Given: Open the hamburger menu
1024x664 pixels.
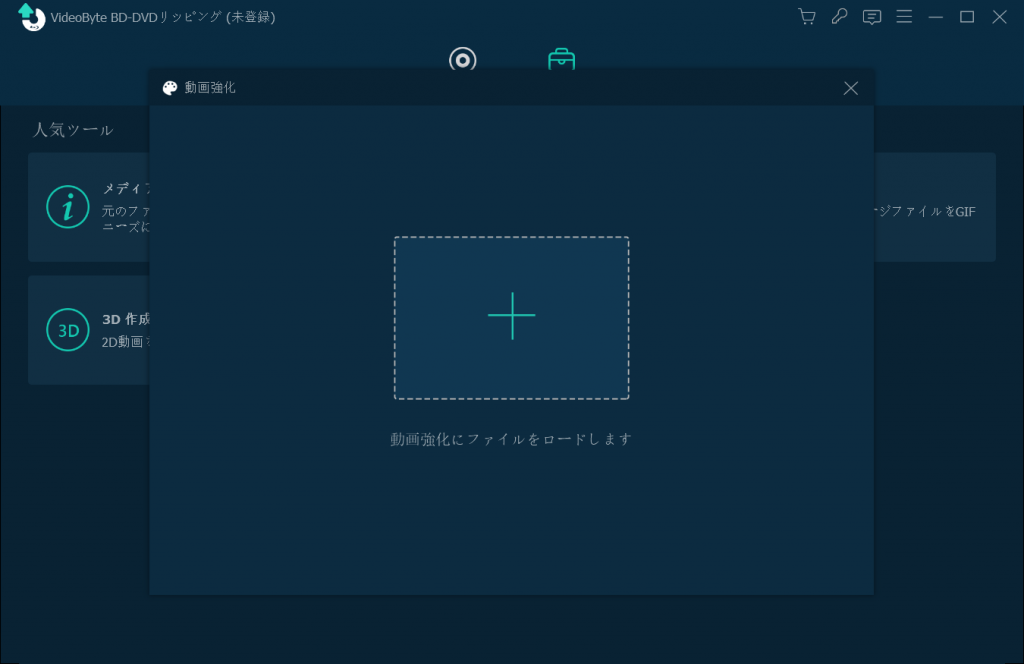Looking at the screenshot, I should click(904, 17).
